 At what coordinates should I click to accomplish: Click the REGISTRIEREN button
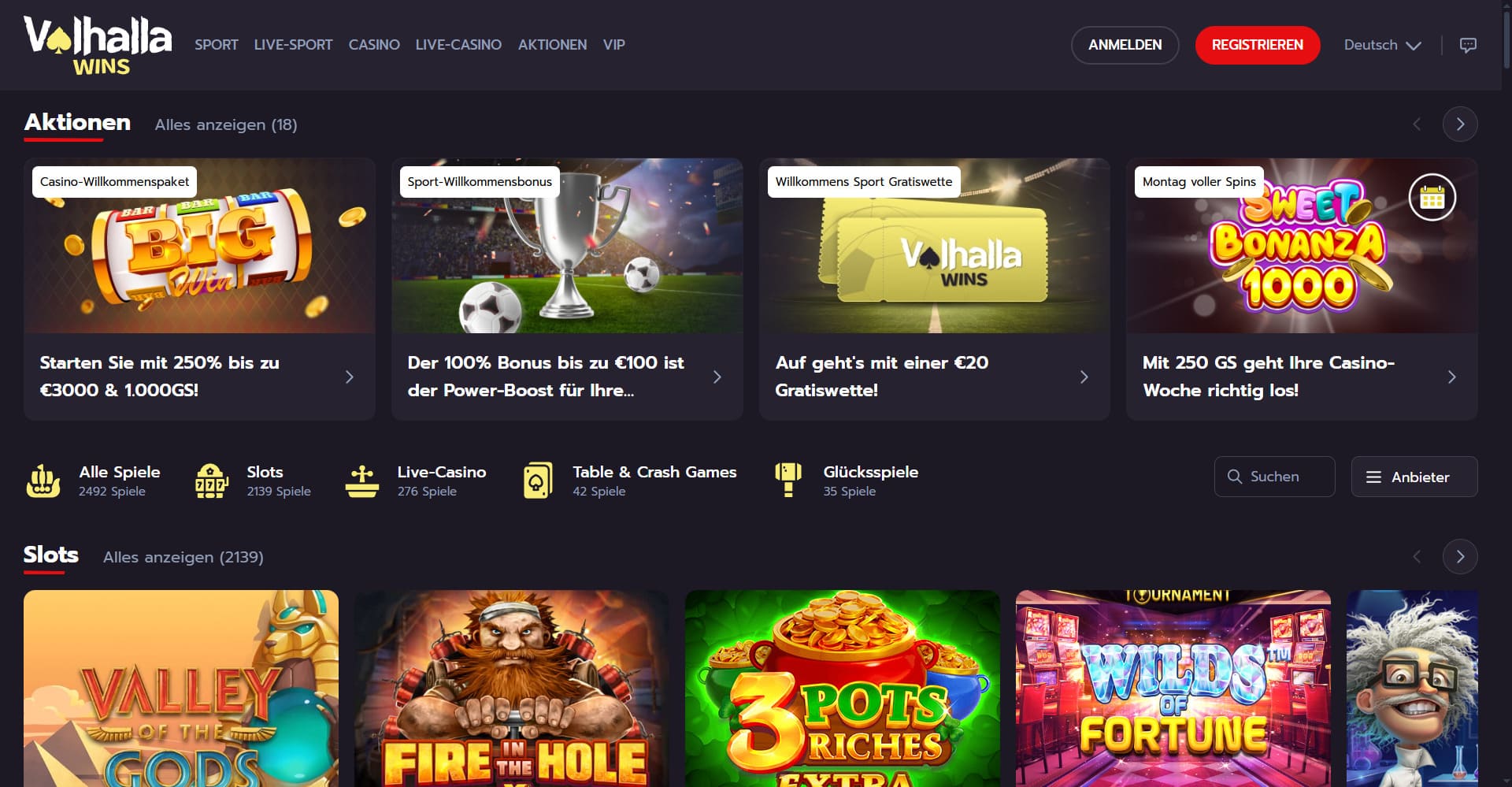[x=1258, y=45]
